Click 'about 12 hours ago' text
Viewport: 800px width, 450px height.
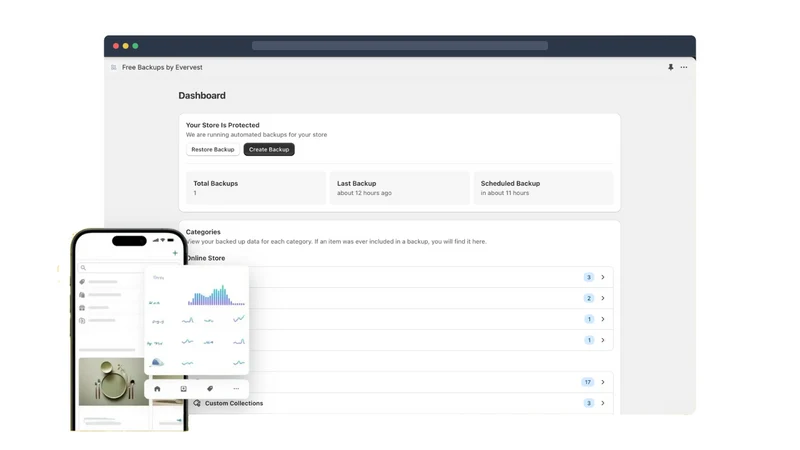[364, 193]
